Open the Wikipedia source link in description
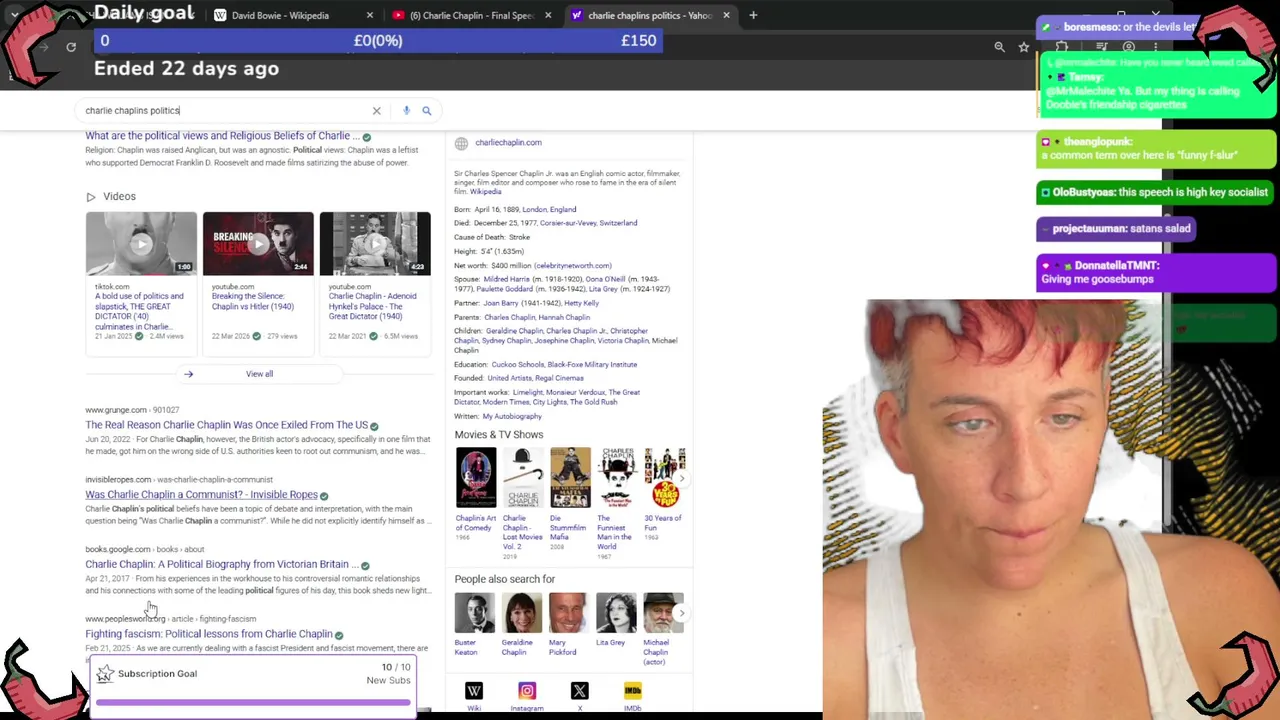The image size is (1280, 720). (486, 192)
